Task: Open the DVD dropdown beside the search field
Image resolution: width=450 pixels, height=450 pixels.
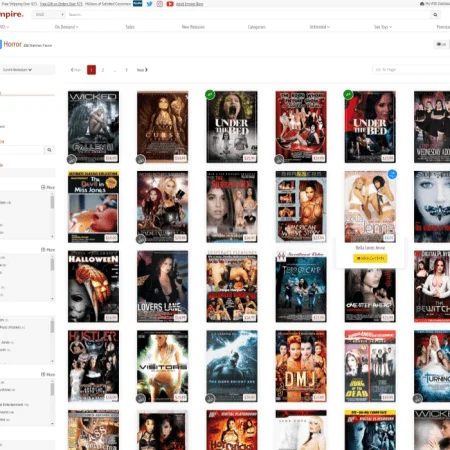Action: click(x=49, y=15)
